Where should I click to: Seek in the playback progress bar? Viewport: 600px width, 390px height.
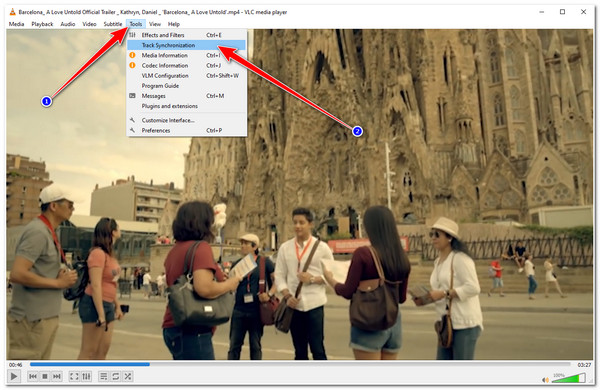(300, 364)
